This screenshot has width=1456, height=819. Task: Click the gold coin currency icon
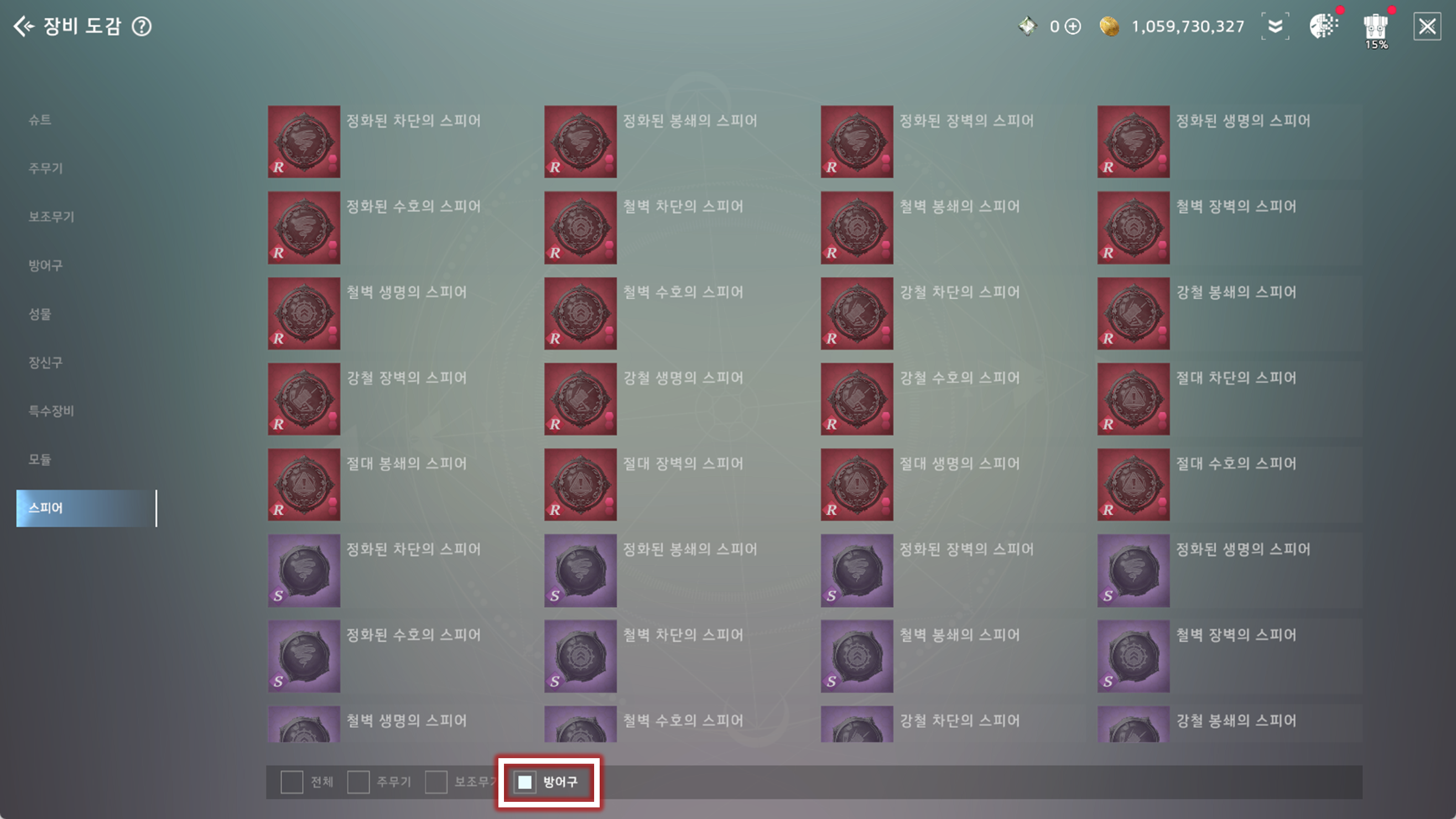coord(1109,27)
